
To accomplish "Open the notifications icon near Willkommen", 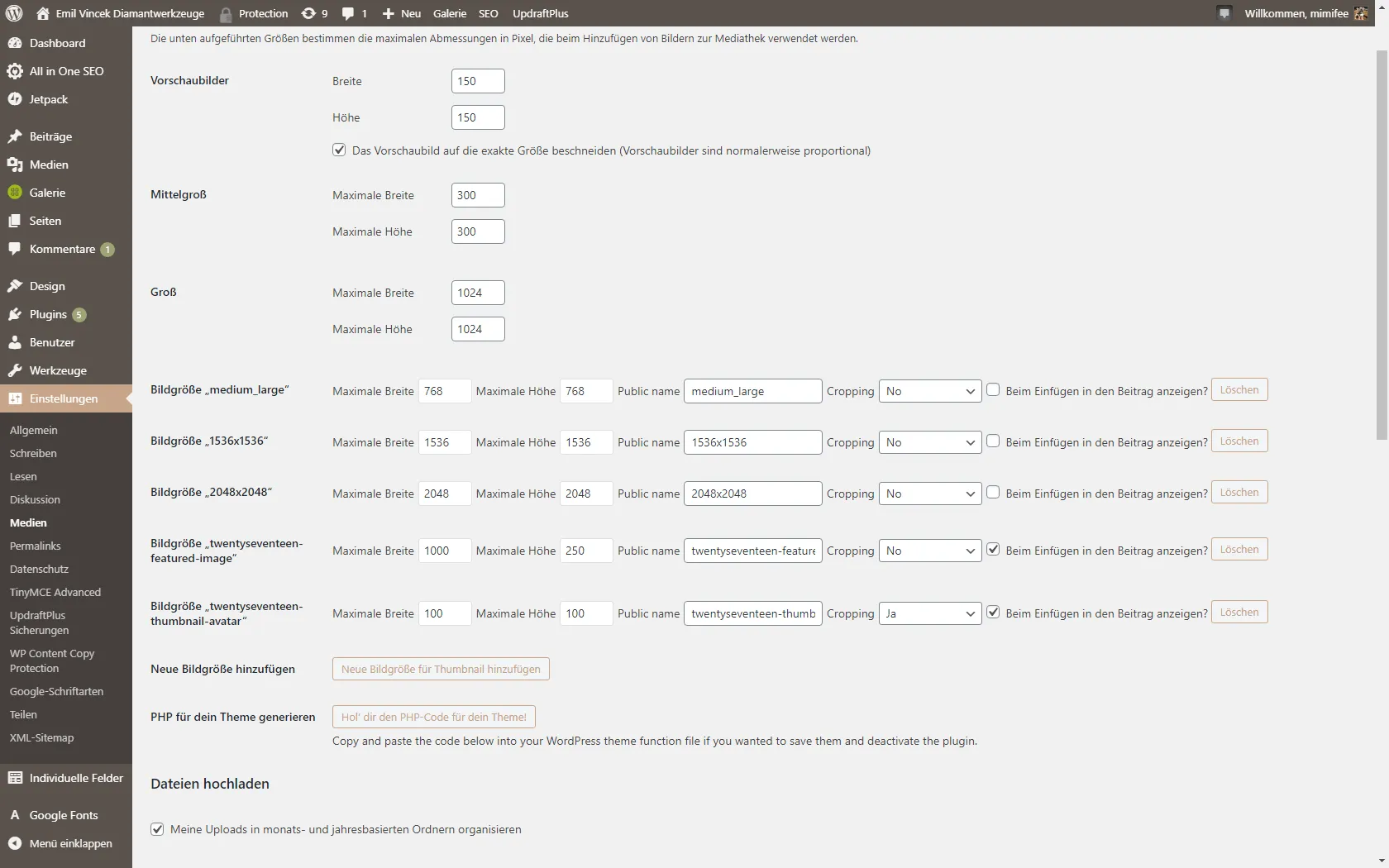I will (x=1224, y=13).
